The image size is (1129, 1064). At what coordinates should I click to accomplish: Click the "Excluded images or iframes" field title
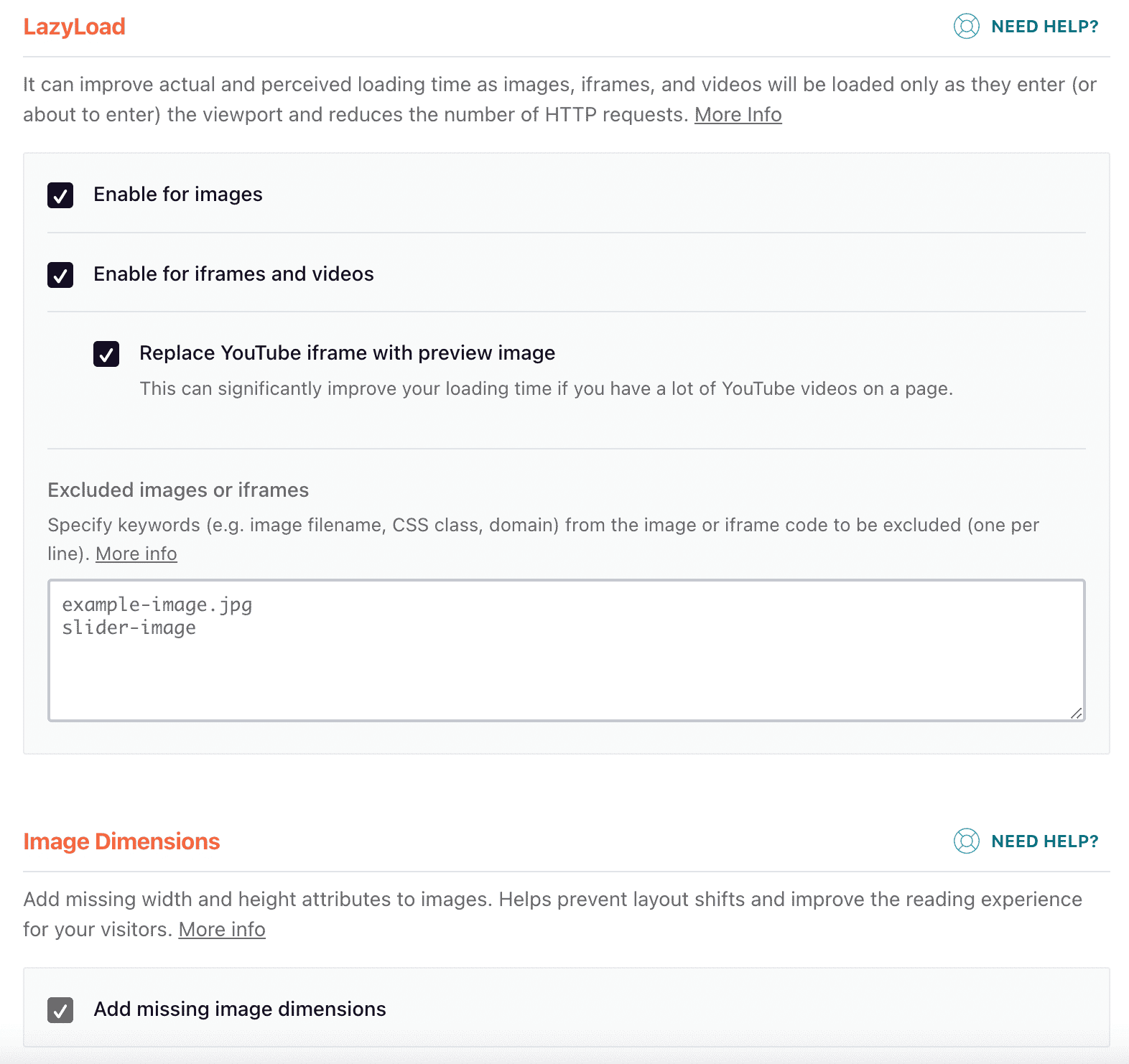pyautogui.click(x=178, y=490)
